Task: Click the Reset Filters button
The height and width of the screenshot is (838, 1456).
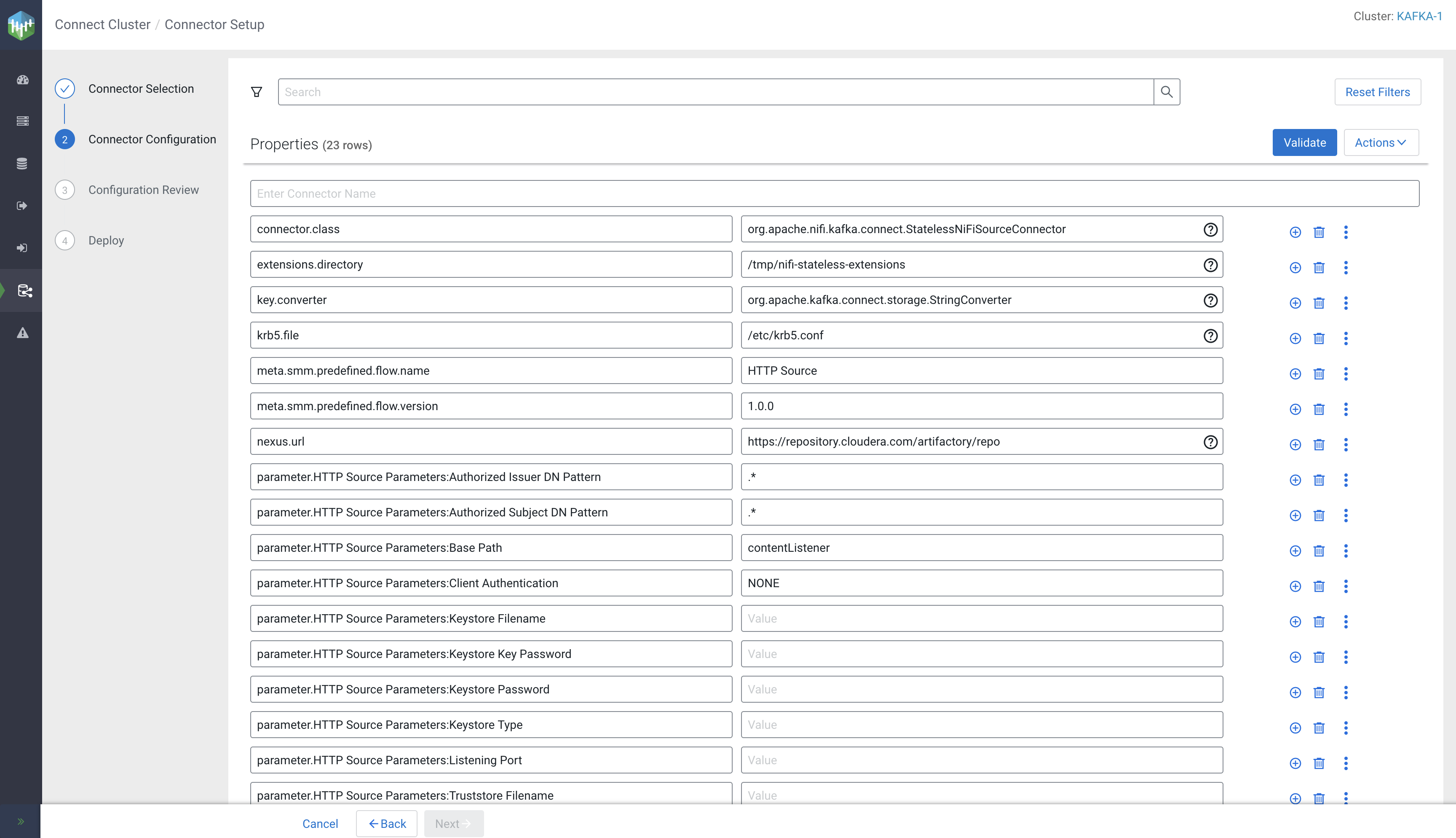Action: pos(1377,92)
